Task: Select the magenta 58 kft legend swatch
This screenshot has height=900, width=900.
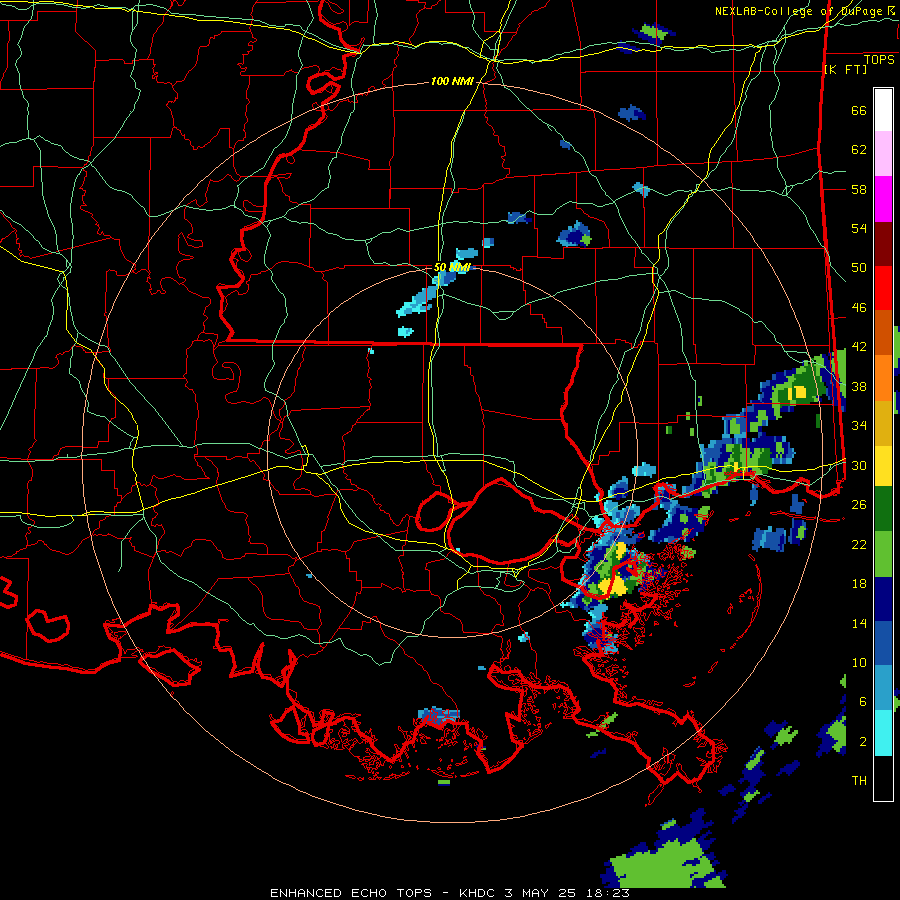Action: (x=883, y=199)
